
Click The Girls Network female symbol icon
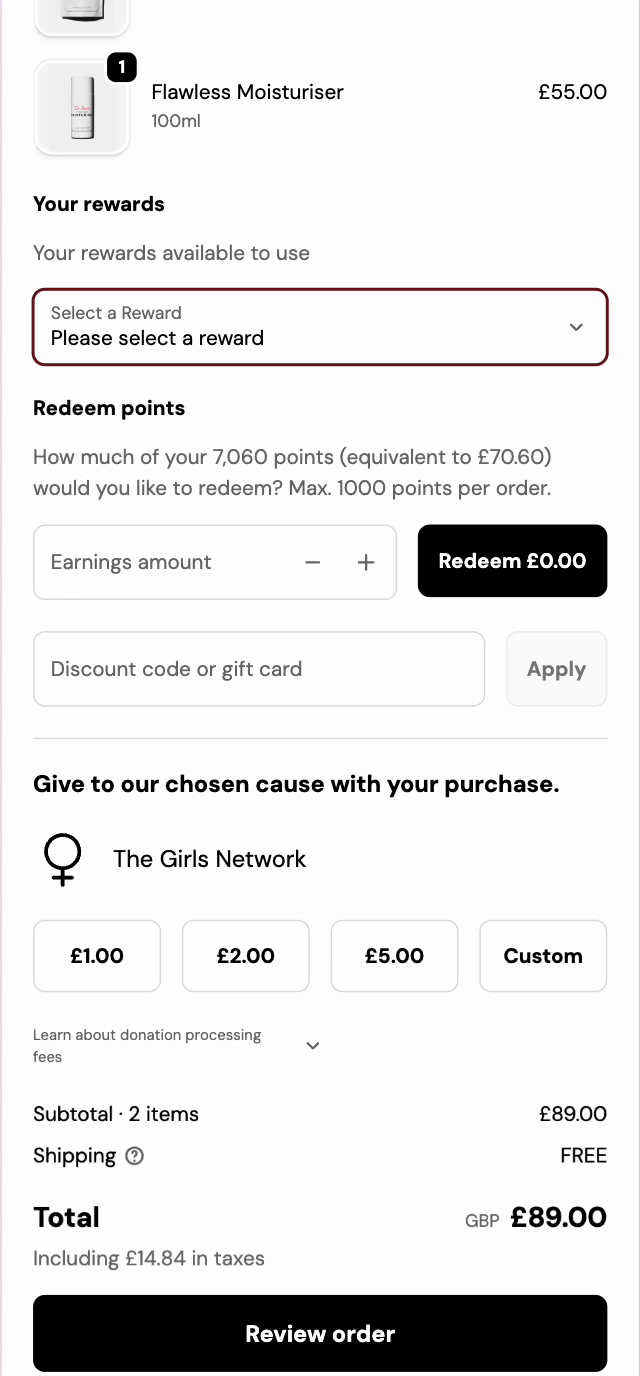tap(62, 859)
